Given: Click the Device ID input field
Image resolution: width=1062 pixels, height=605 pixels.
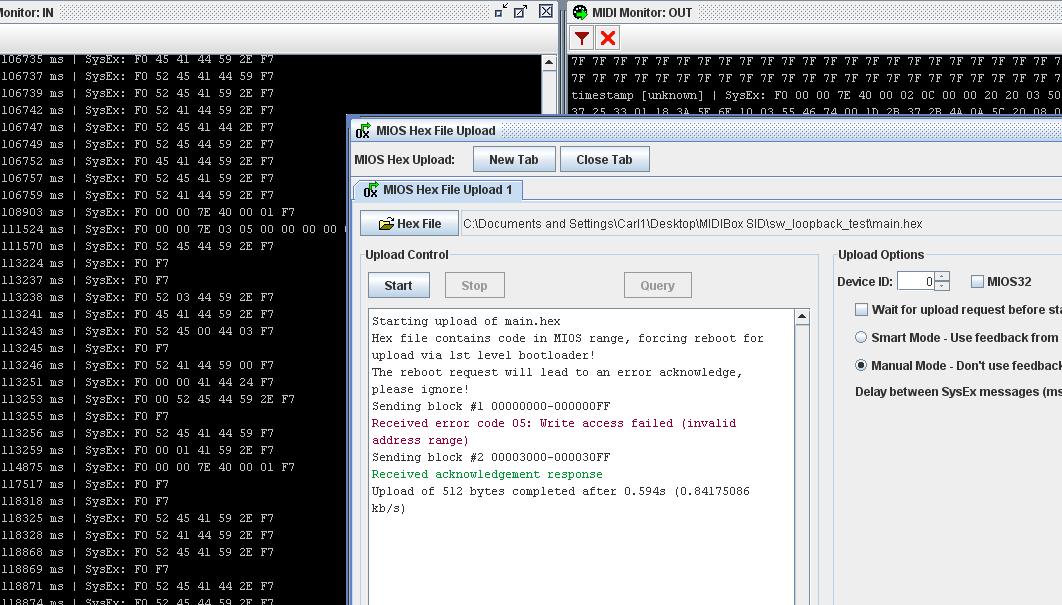Looking at the screenshot, I should pyautogui.click(x=915, y=282).
